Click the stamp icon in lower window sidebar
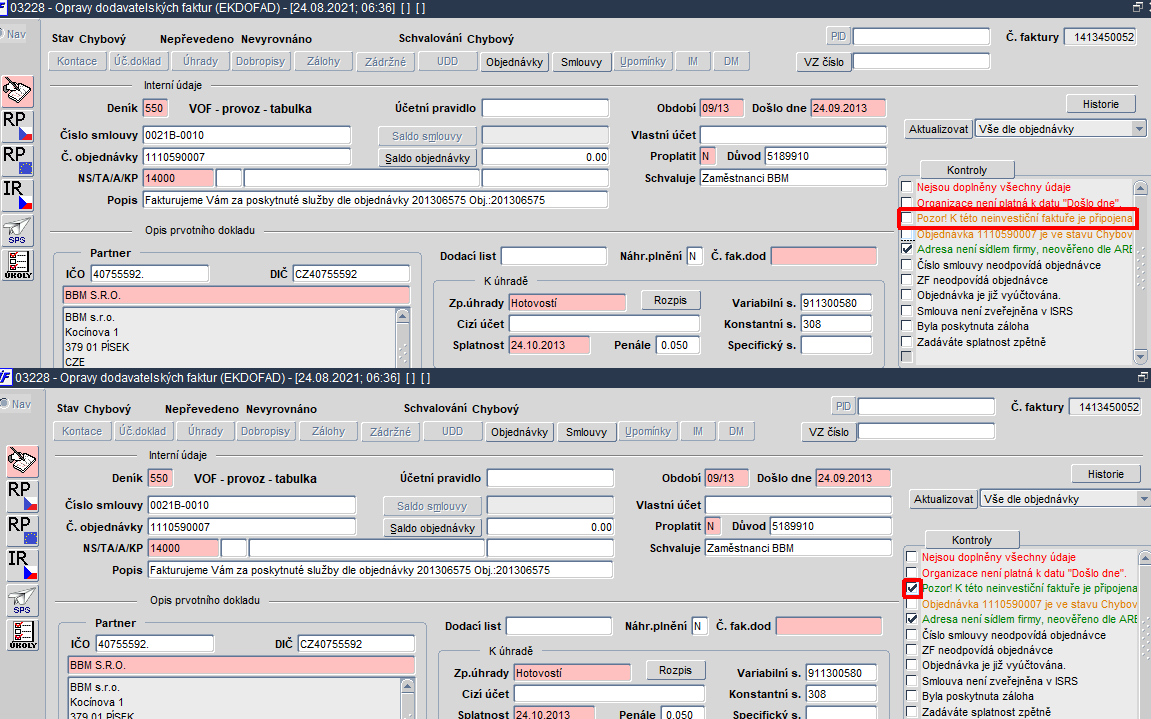The image size is (1151, 719). (x=23, y=461)
